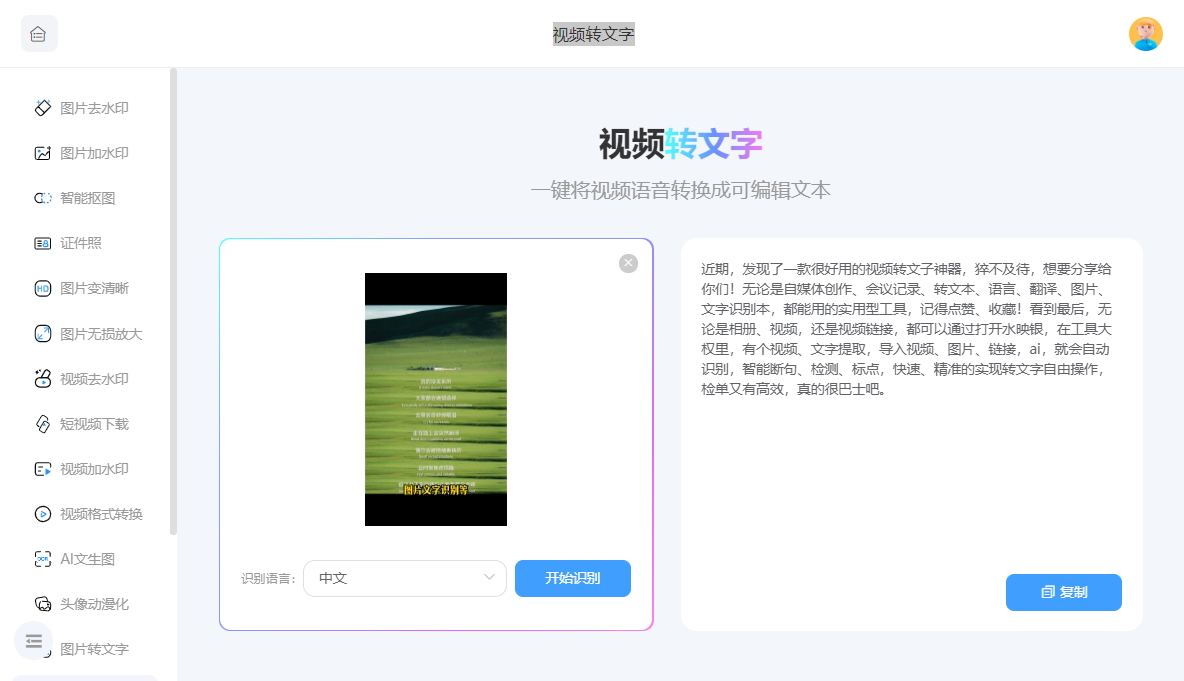Click the 短视频下载 link icon

pos(42,424)
